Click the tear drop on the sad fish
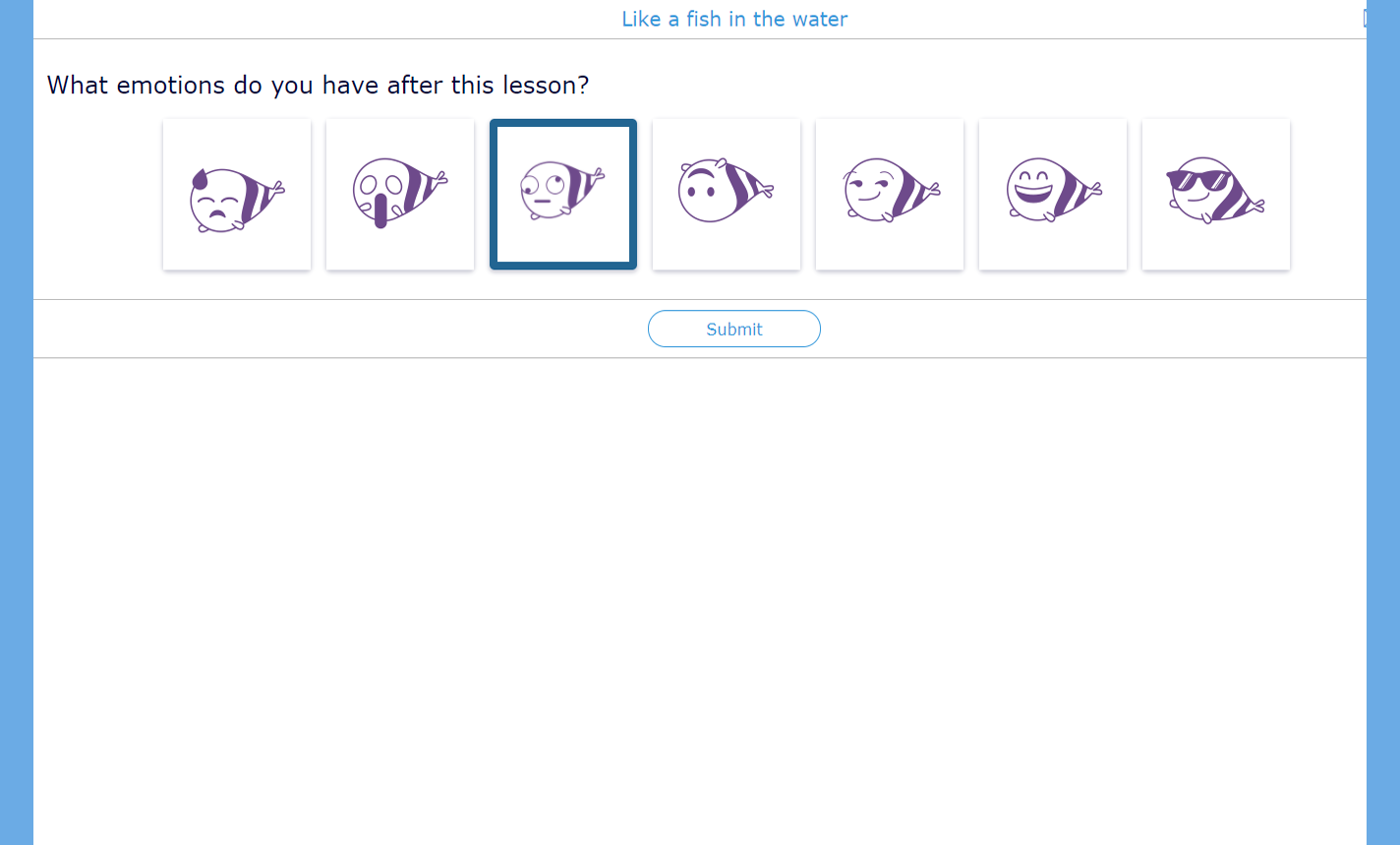The image size is (1400, 845). (201, 178)
